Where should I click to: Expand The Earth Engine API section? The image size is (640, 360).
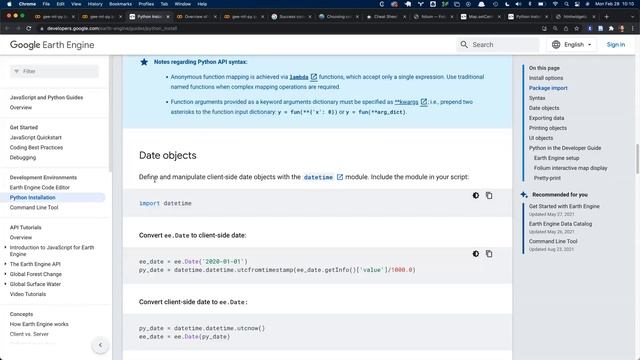tap(5, 264)
